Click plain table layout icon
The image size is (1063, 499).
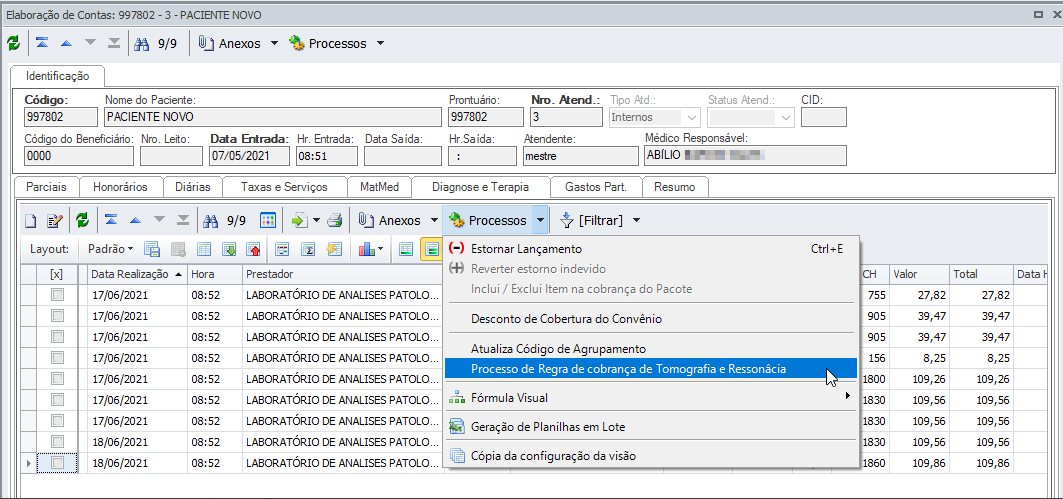(204, 249)
